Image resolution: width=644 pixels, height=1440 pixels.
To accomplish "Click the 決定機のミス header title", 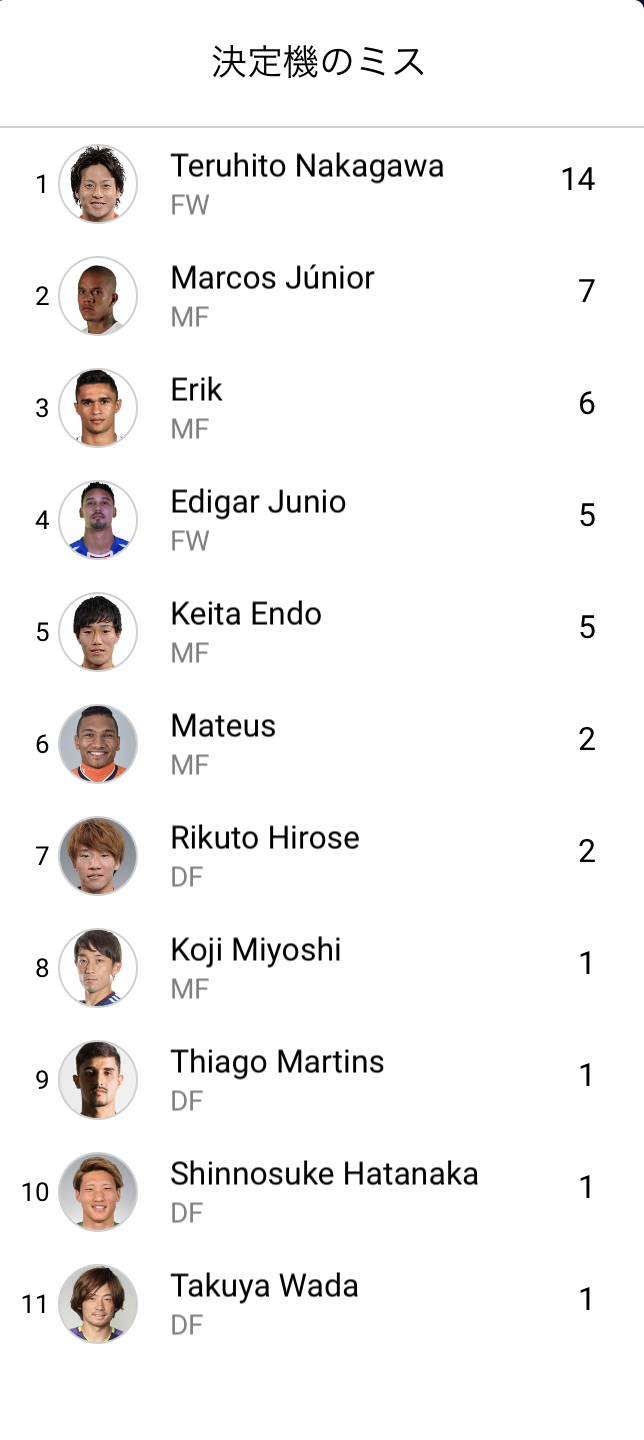I will 319,62.
